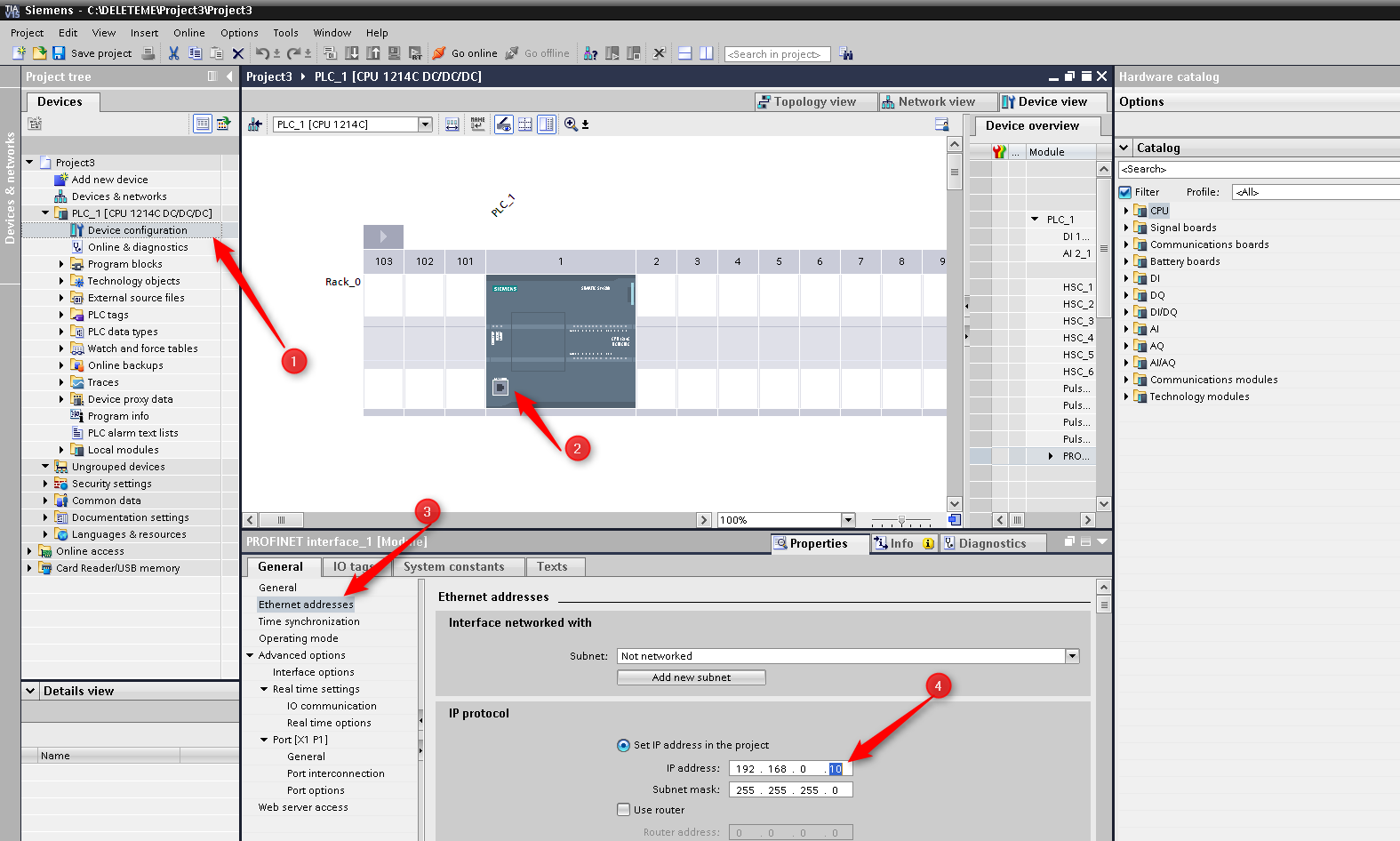
Task: Expand the Program blocks tree node
Action: tap(61, 264)
